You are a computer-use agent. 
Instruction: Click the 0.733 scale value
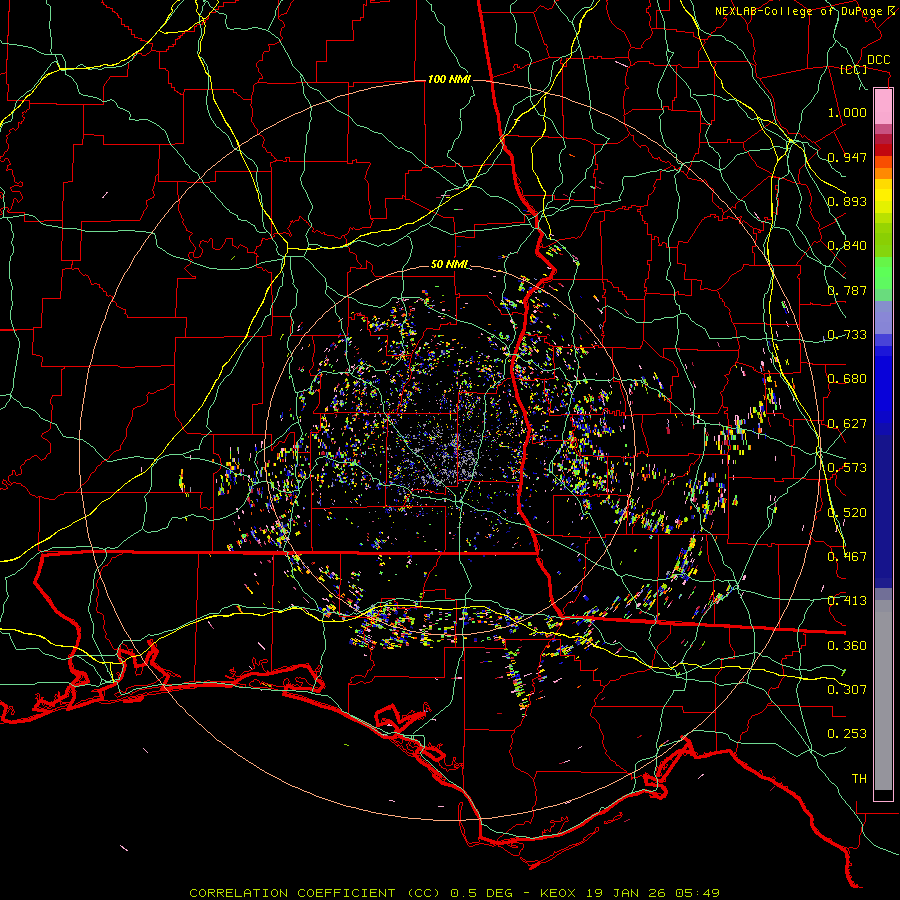(x=847, y=335)
